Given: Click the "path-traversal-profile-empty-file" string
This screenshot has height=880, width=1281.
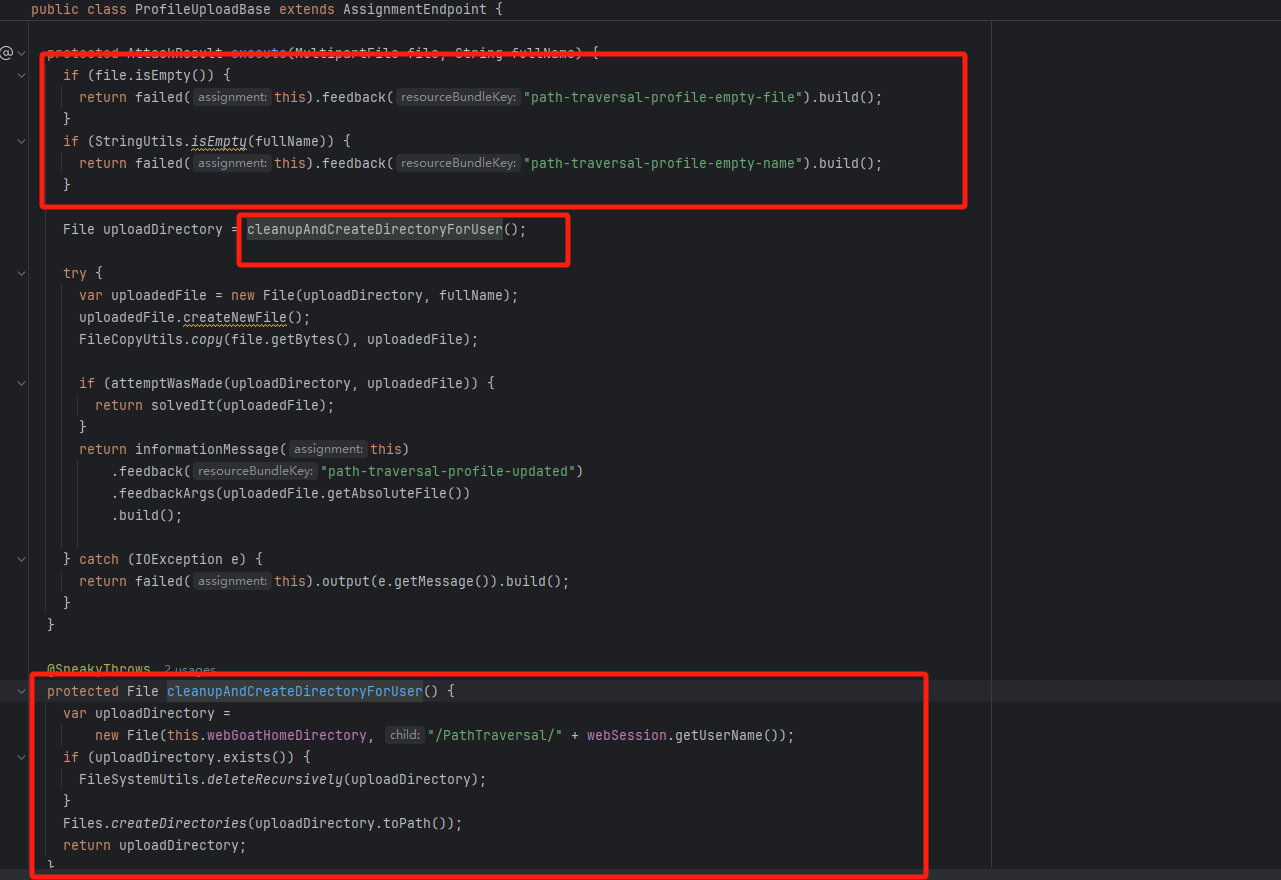Looking at the screenshot, I should [665, 97].
